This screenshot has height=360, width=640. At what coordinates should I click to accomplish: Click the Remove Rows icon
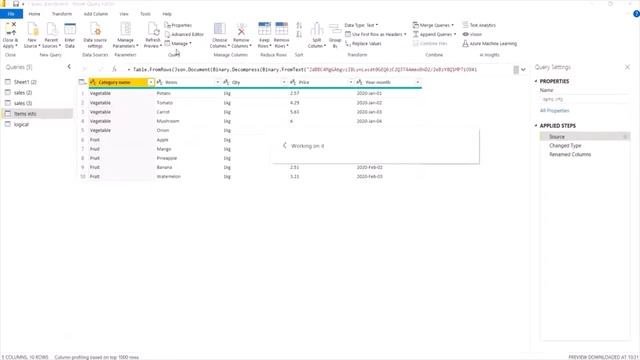point(282,30)
